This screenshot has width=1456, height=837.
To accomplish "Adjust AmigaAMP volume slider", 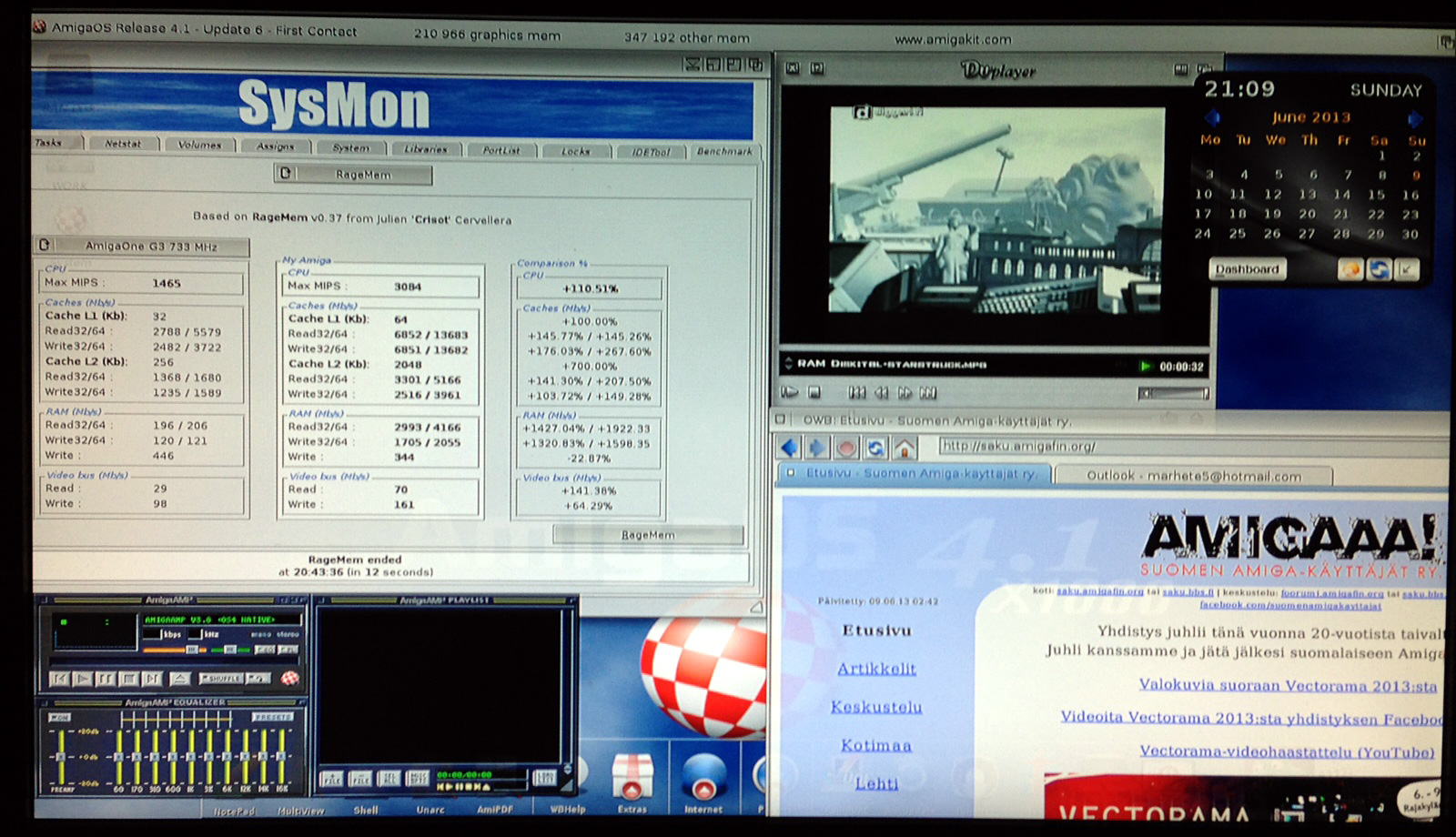I will pos(174,650).
